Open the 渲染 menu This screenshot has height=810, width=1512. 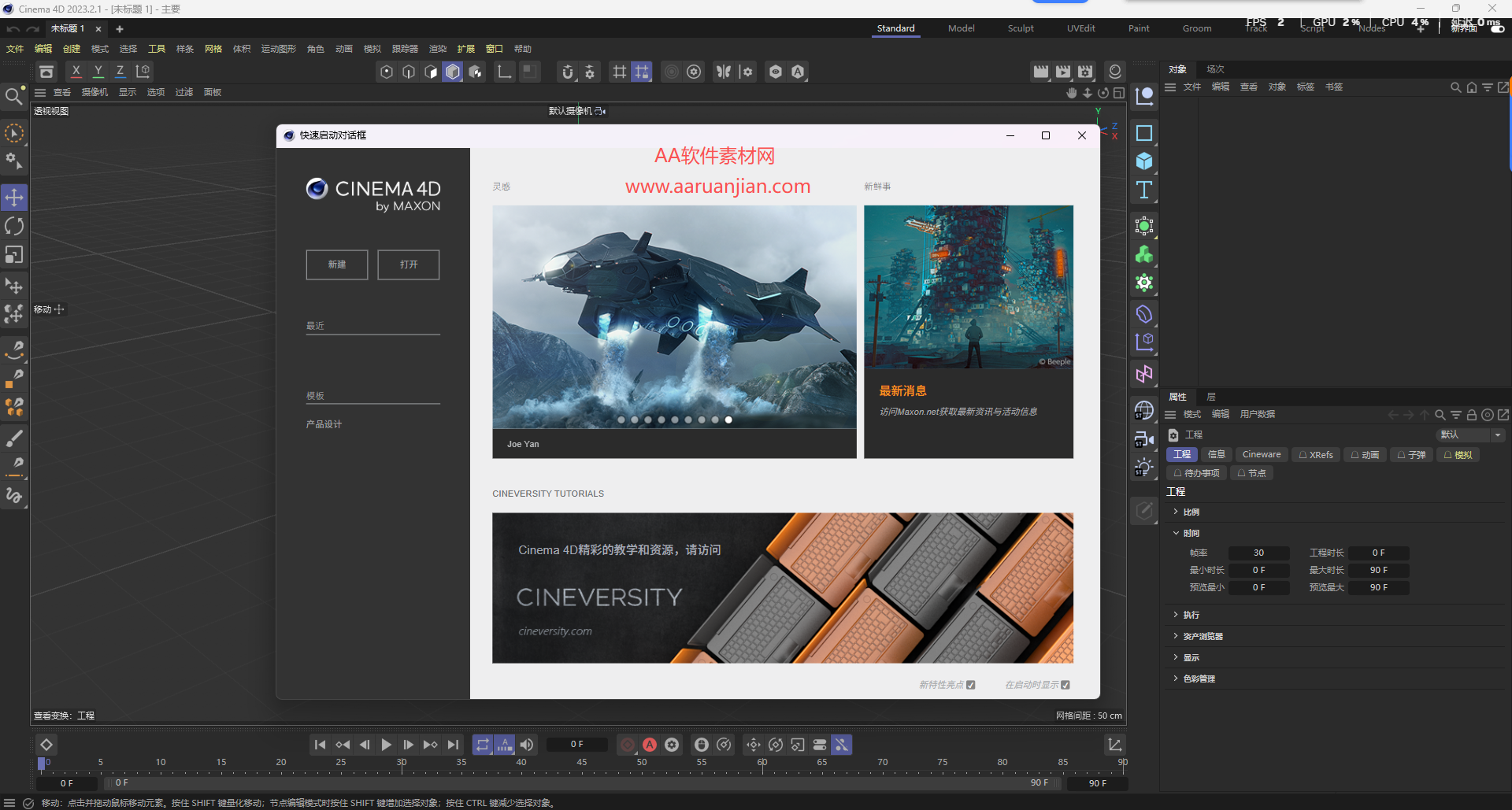pyautogui.click(x=438, y=48)
